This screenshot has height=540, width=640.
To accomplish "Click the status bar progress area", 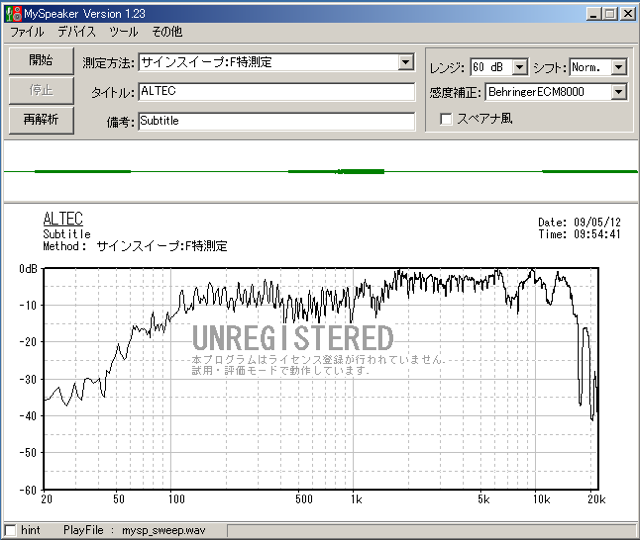I will [432, 531].
